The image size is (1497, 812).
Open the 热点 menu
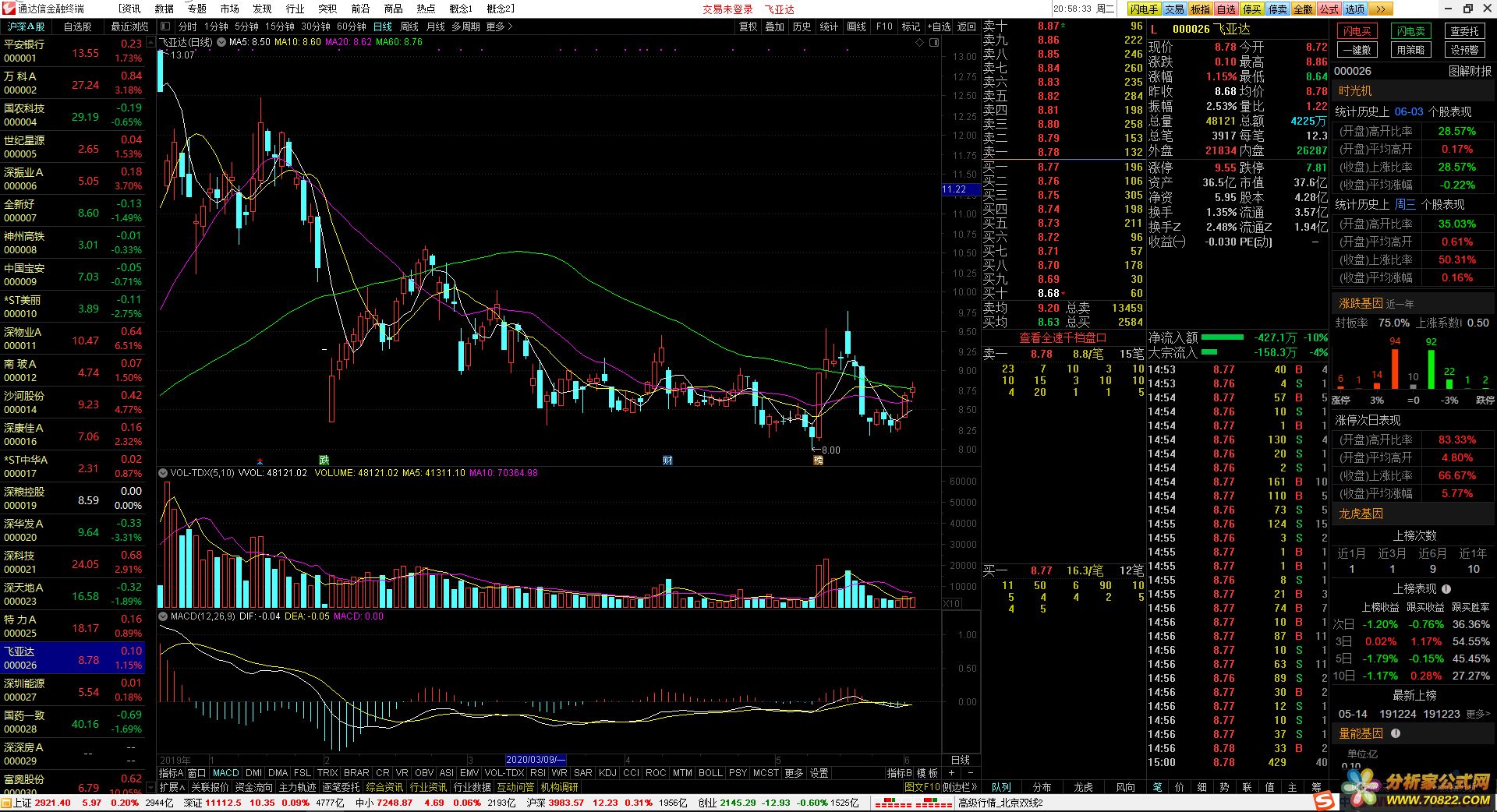coord(426,9)
